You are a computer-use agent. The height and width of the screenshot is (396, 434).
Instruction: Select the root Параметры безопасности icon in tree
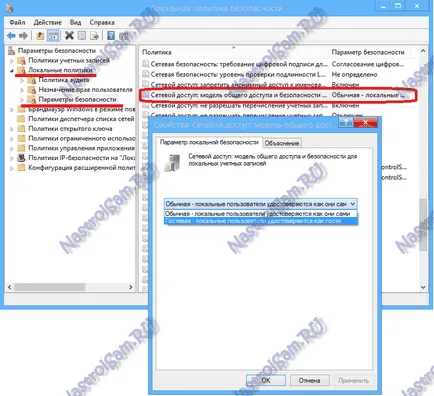click(x=12, y=51)
